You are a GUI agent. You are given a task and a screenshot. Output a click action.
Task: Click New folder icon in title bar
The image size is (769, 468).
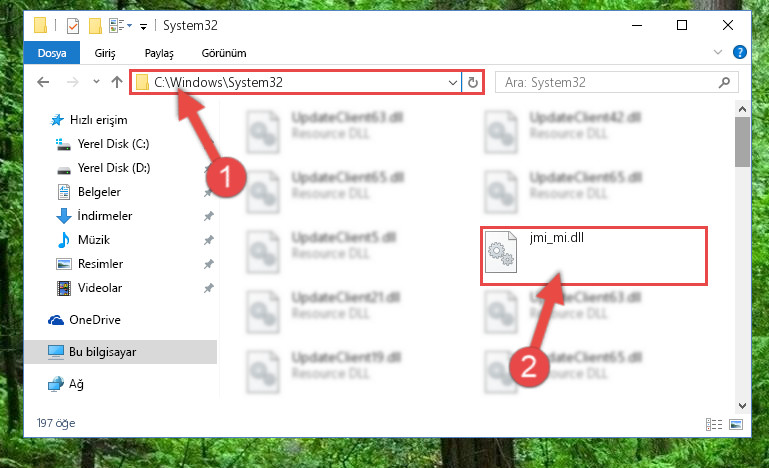pos(95,26)
